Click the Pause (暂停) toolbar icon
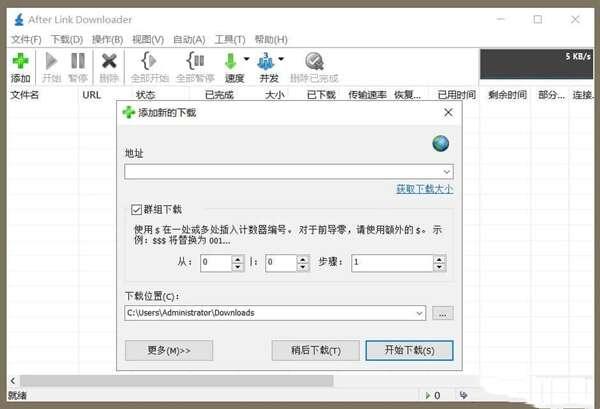Viewport: 600px width, 409px height. 78,62
